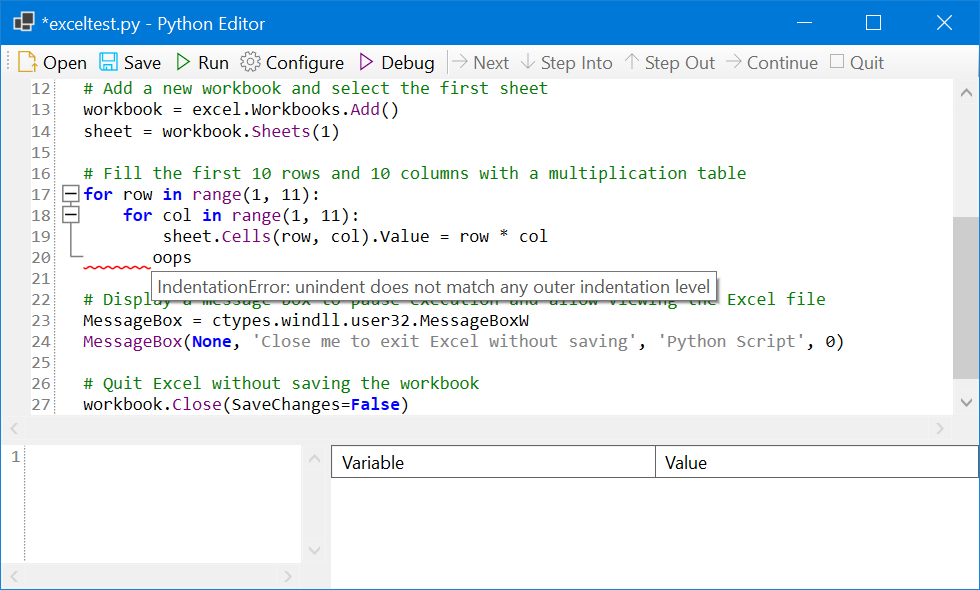Click inside the output console line 1
The height and width of the screenshot is (590, 980).
pyautogui.click(x=162, y=457)
